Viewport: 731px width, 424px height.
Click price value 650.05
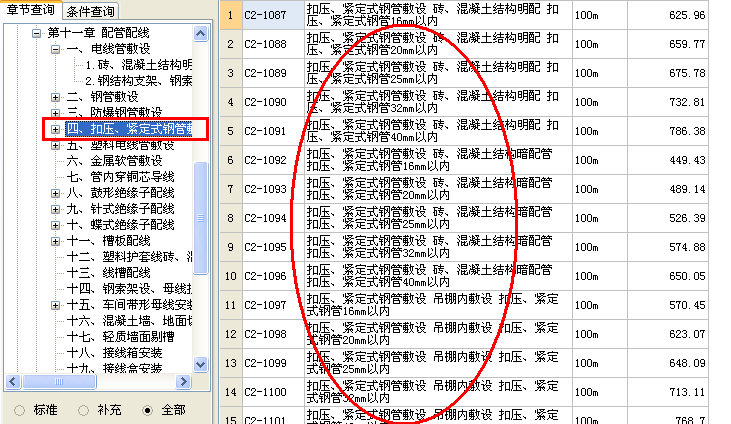tap(687, 276)
